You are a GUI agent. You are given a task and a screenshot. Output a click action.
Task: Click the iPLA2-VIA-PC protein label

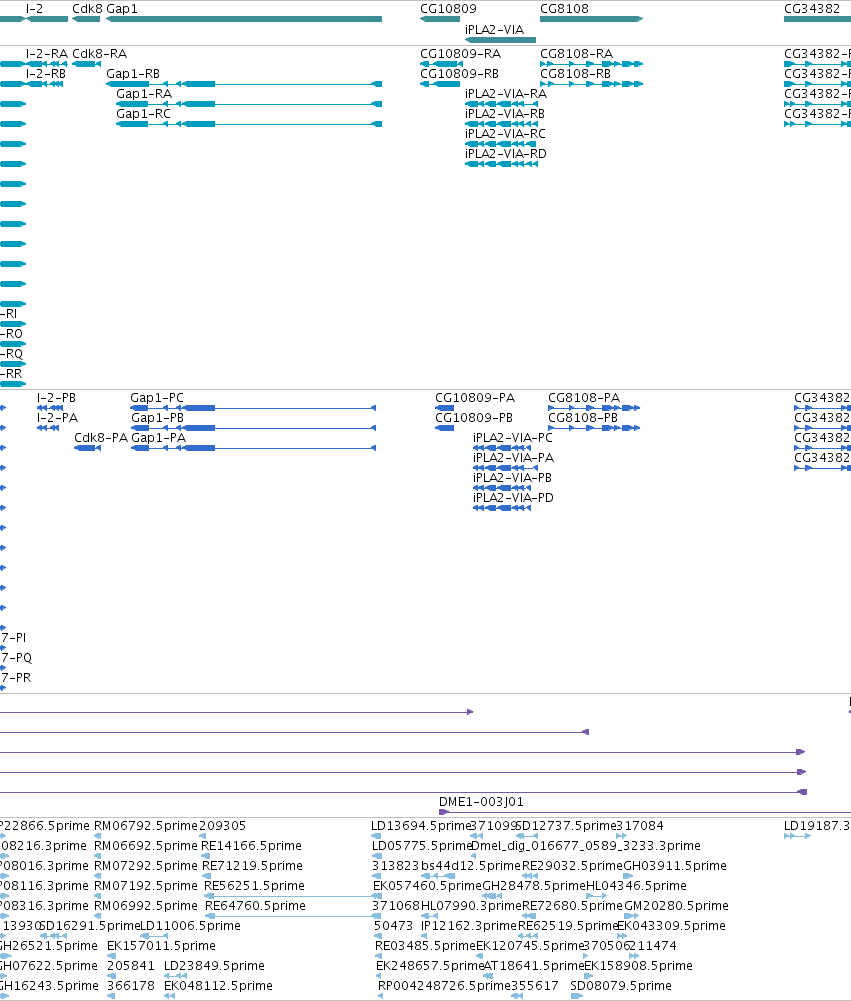[x=513, y=438]
